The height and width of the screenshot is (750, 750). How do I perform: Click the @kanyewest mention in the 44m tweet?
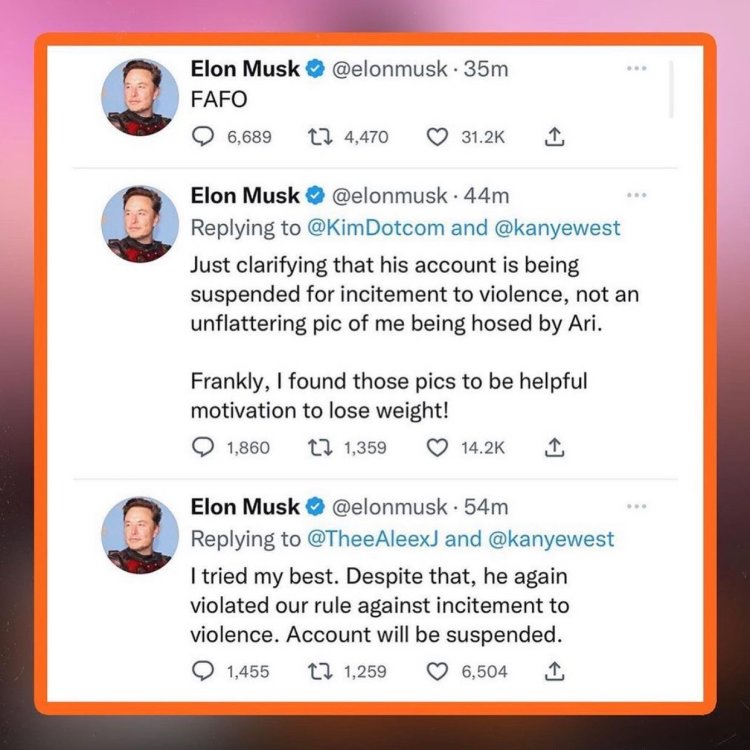(x=557, y=228)
